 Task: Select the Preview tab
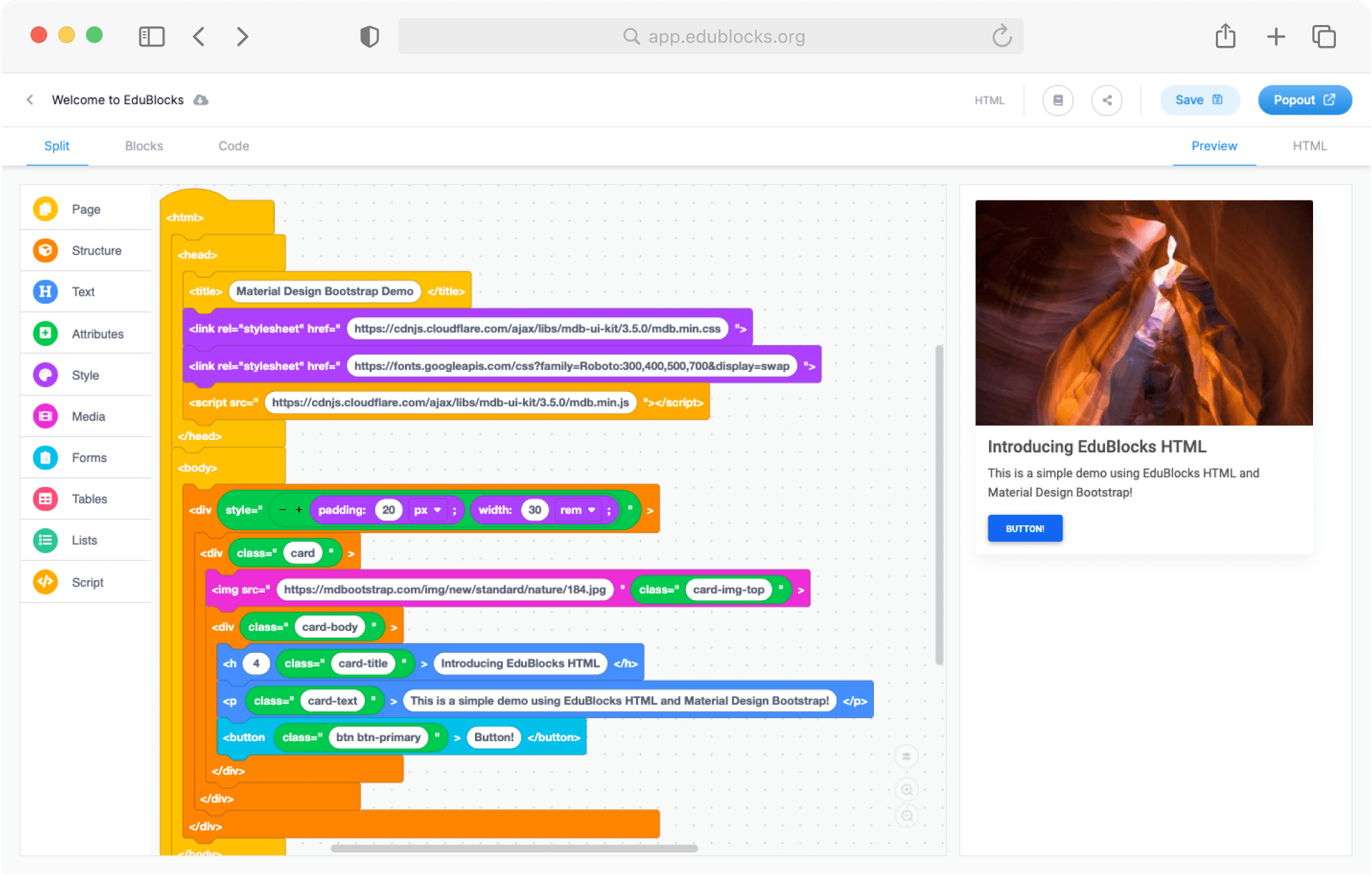[x=1214, y=146]
